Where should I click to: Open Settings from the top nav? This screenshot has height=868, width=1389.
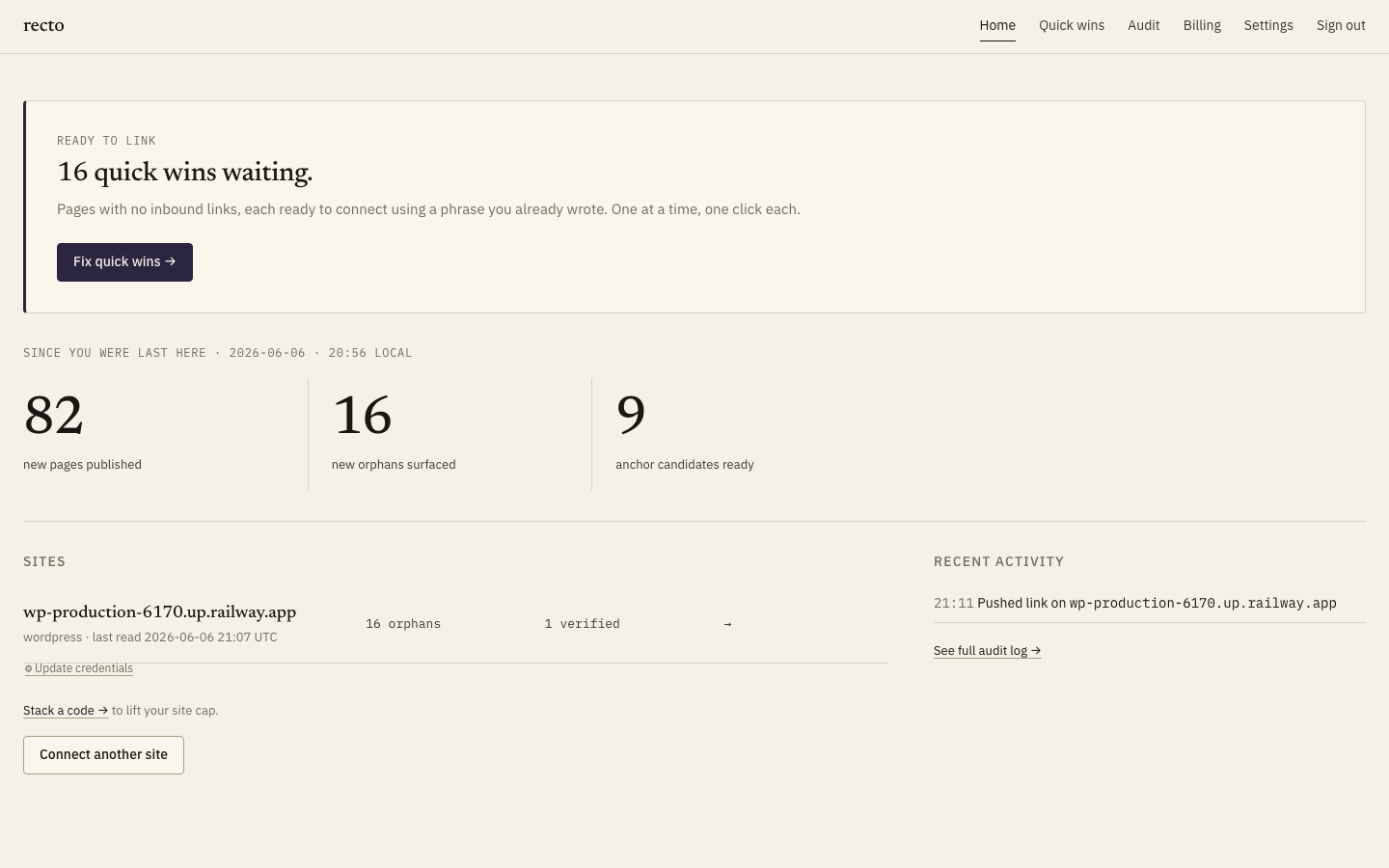tap(1268, 25)
